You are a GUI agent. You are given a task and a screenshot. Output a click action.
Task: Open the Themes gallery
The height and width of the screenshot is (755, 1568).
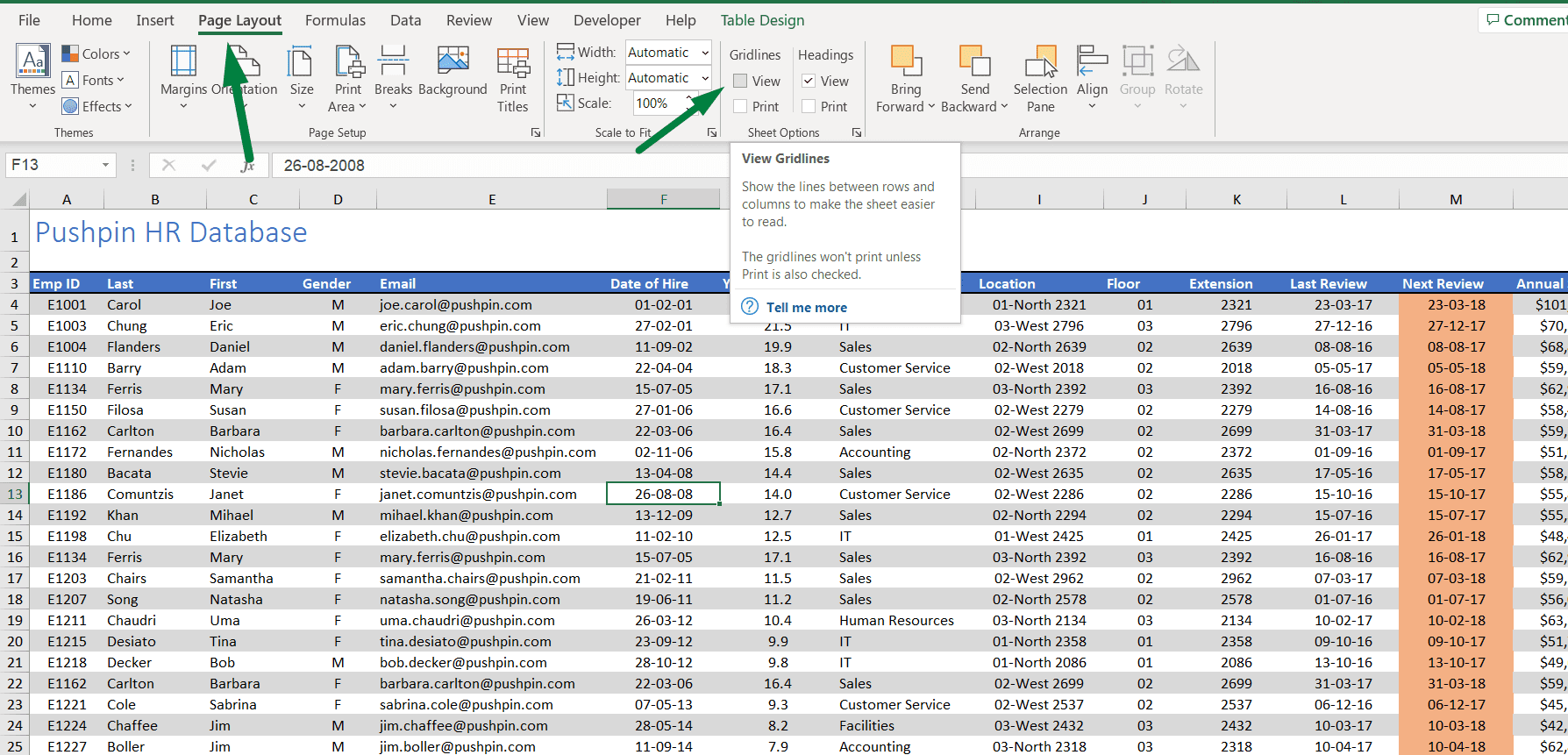click(32, 77)
